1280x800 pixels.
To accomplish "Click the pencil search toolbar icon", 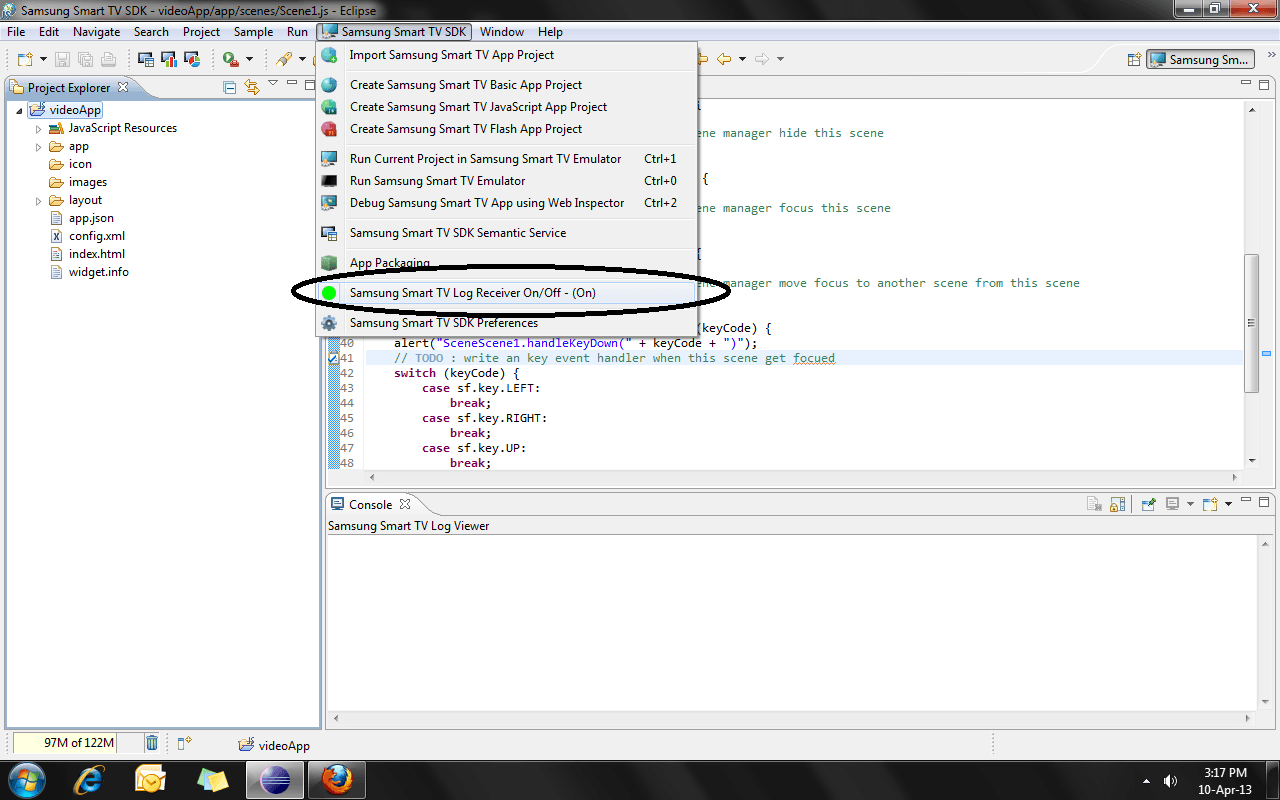I will [284, 60].
